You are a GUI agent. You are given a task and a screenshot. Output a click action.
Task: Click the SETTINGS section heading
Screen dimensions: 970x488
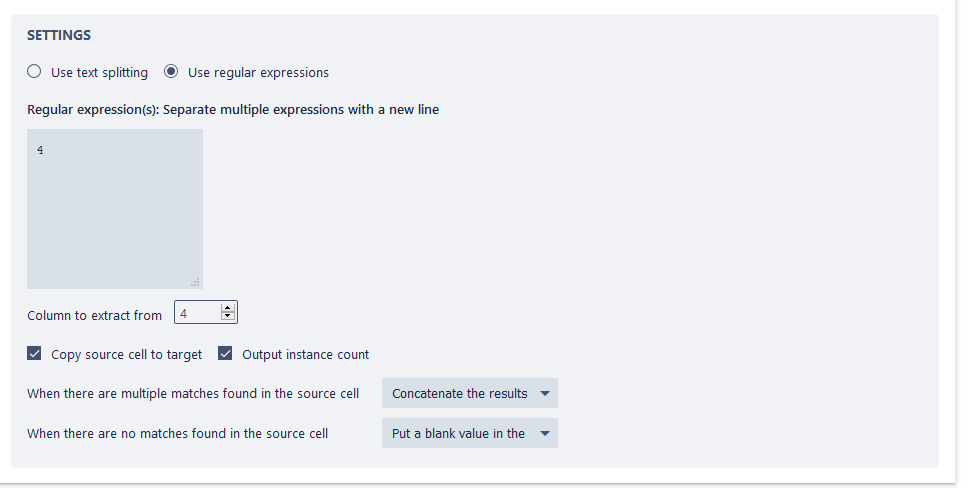pos(59,35)
